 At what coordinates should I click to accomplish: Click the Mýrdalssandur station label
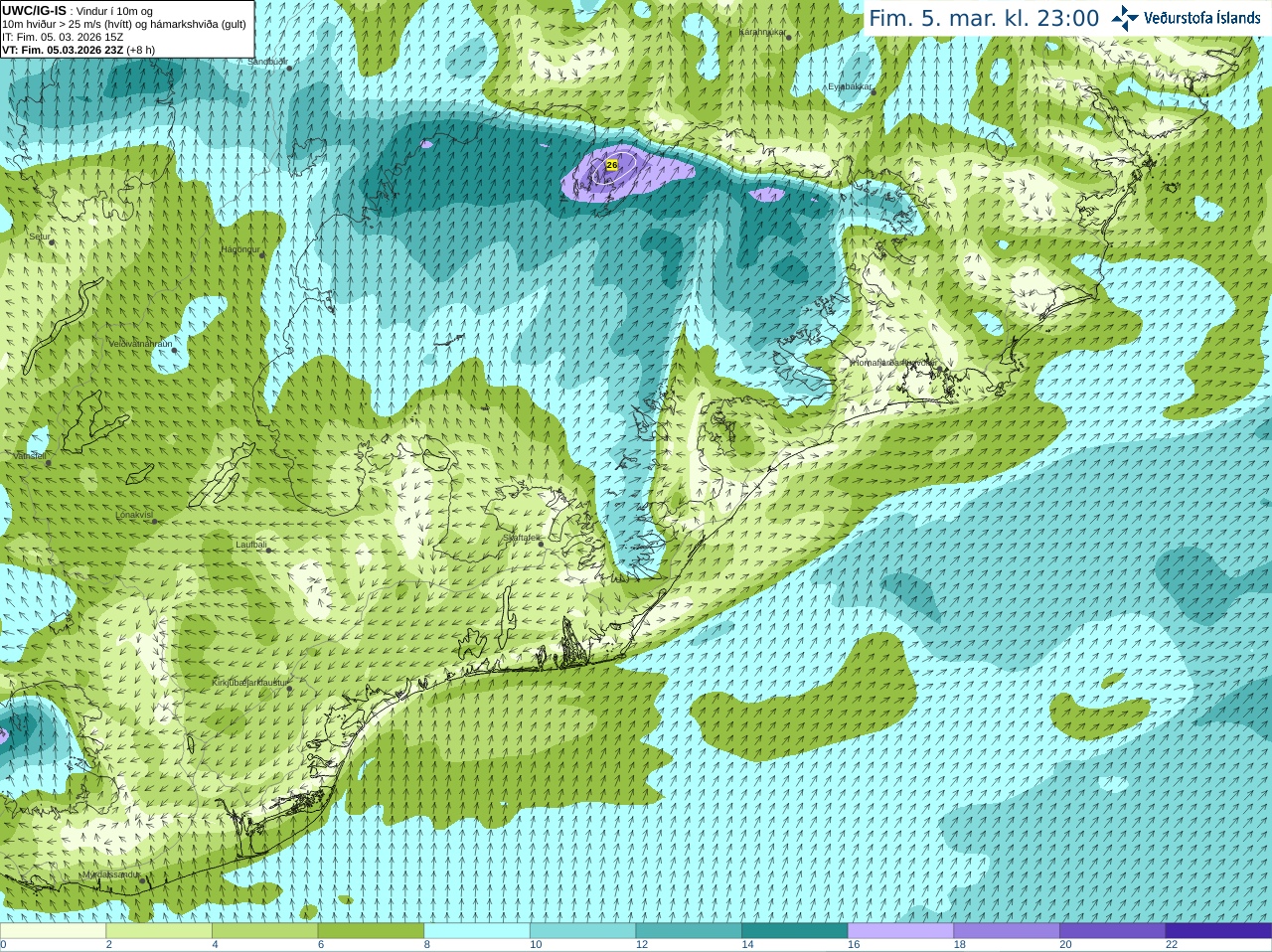(111, 874)
